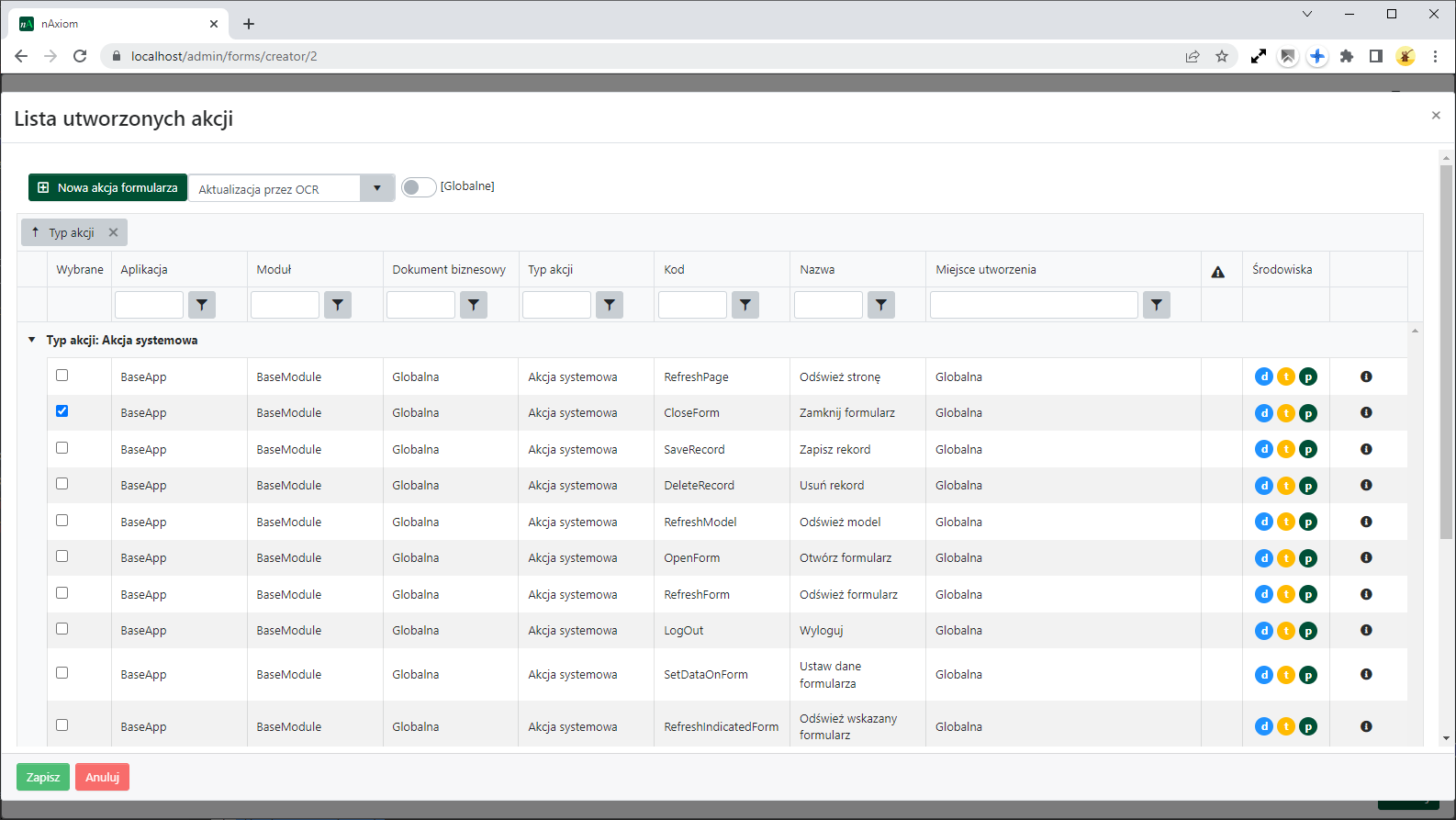Click the Zapisz button

[43, 777]
